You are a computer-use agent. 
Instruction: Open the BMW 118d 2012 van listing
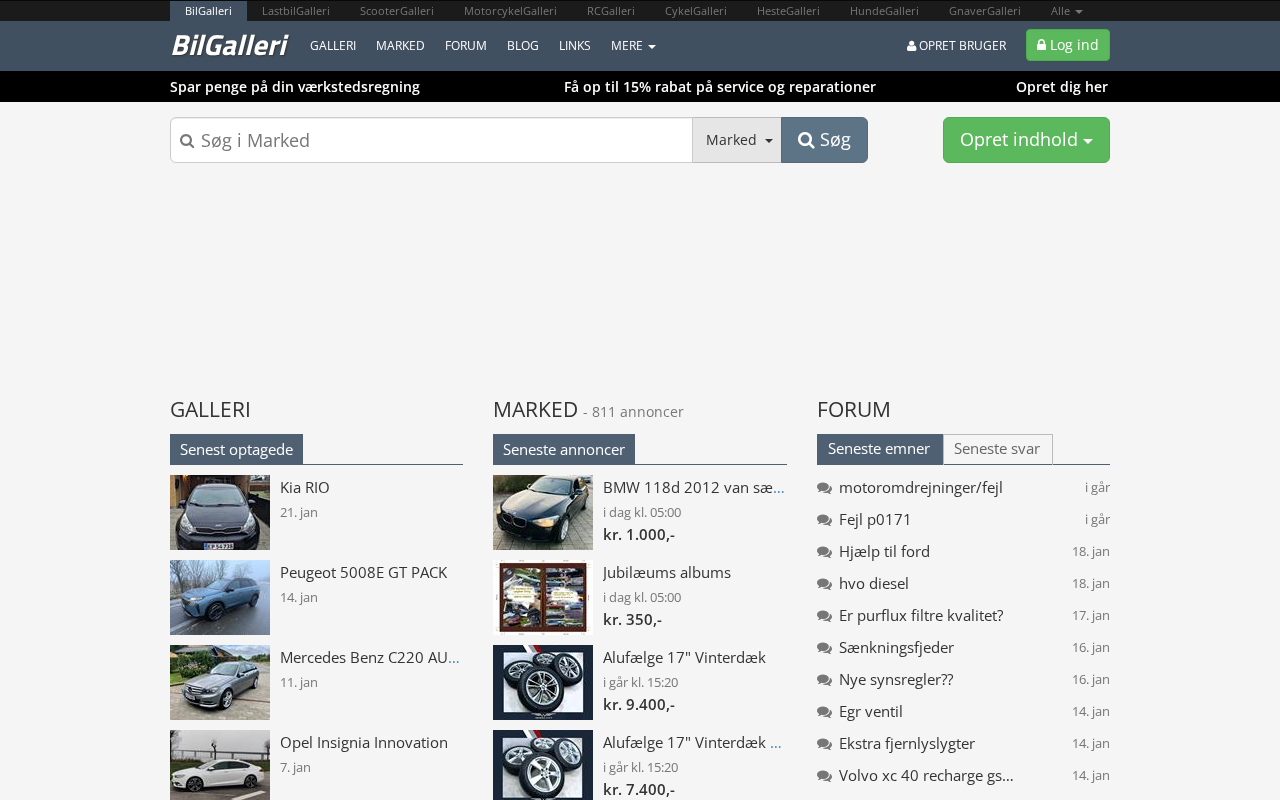[x=694, y=488]
